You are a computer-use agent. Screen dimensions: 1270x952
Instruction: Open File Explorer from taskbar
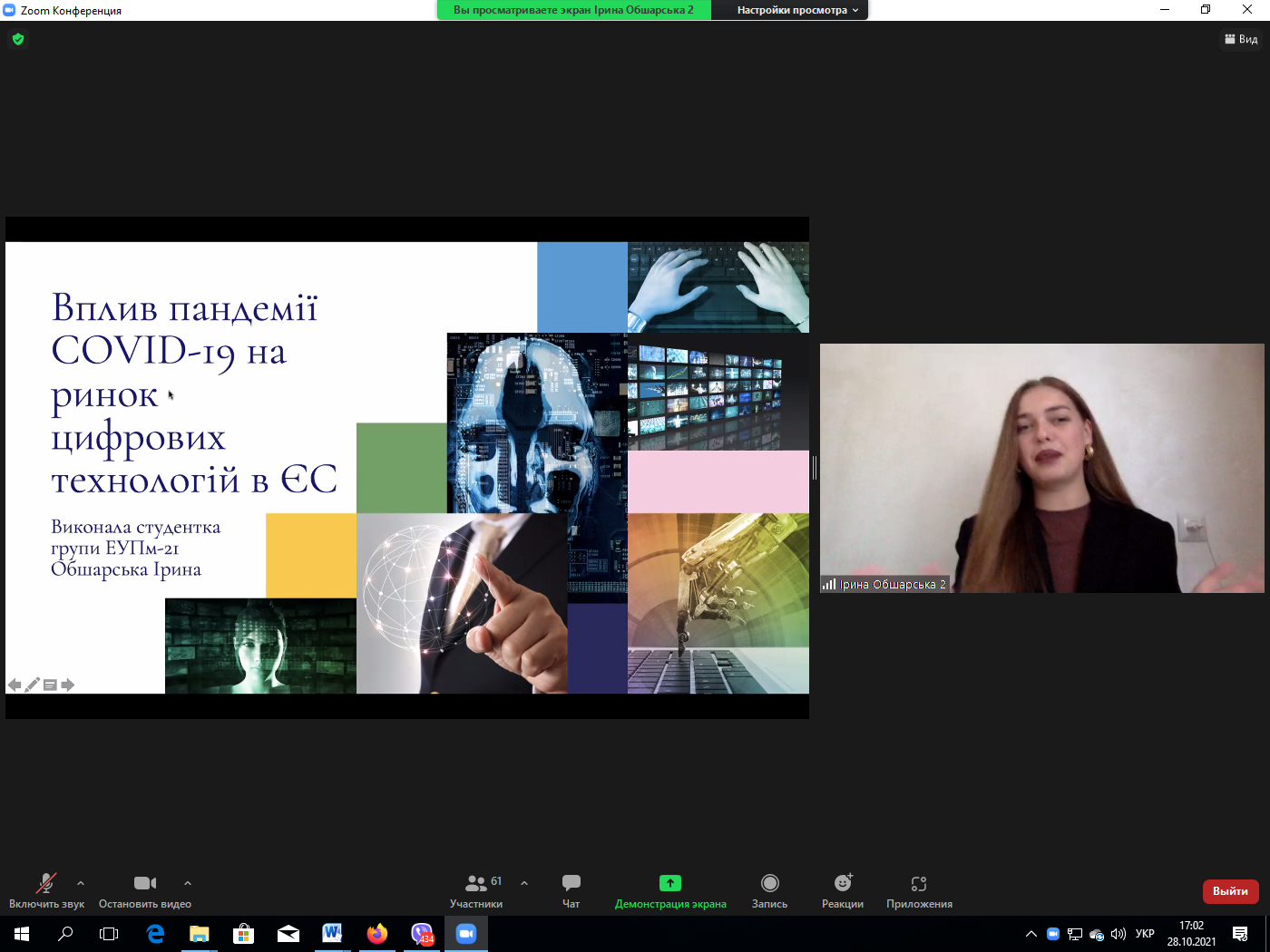(x=200, y=934)
